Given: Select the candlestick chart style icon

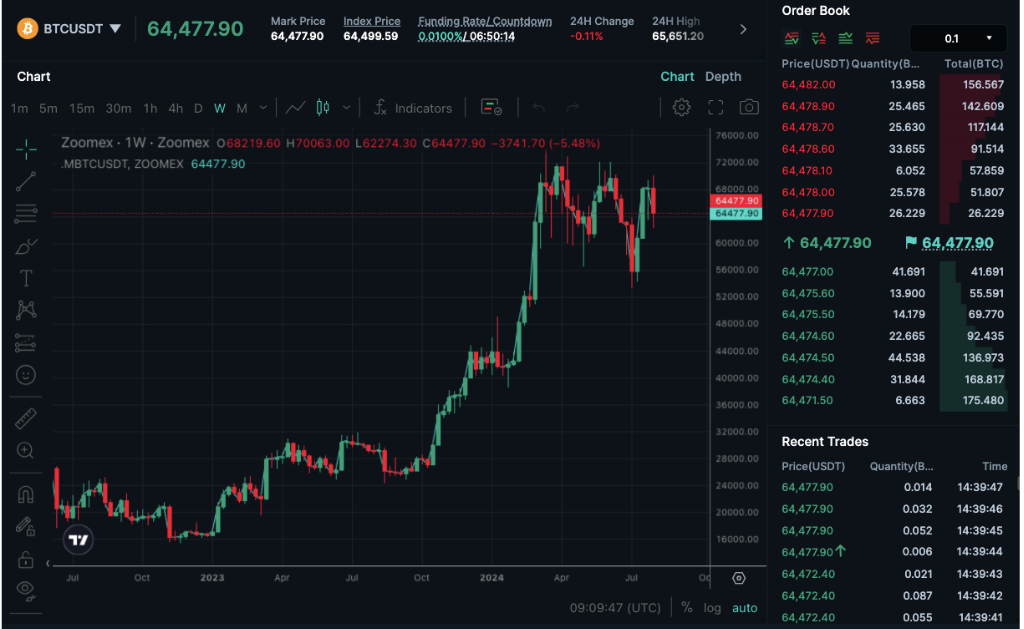Looking at the screenshot, I should coord(323,108).
